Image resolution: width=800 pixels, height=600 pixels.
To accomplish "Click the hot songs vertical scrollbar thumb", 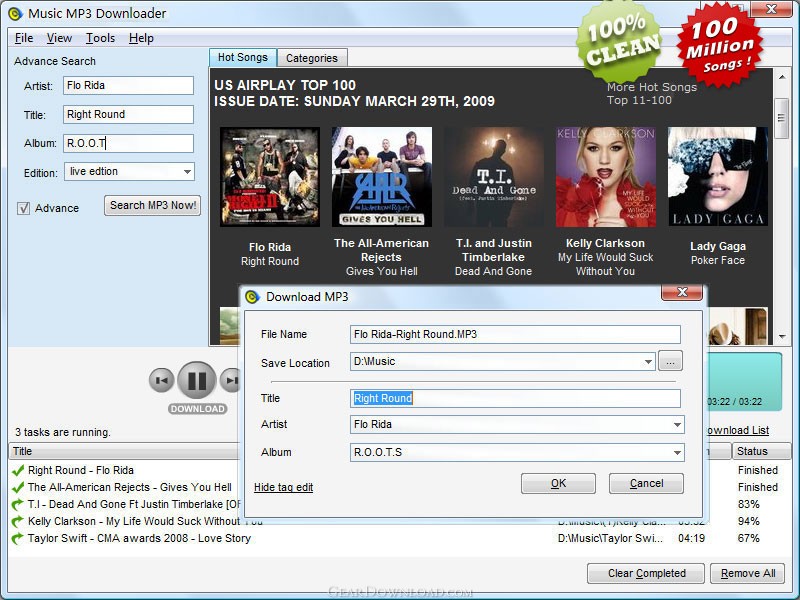I will (782, 118).
